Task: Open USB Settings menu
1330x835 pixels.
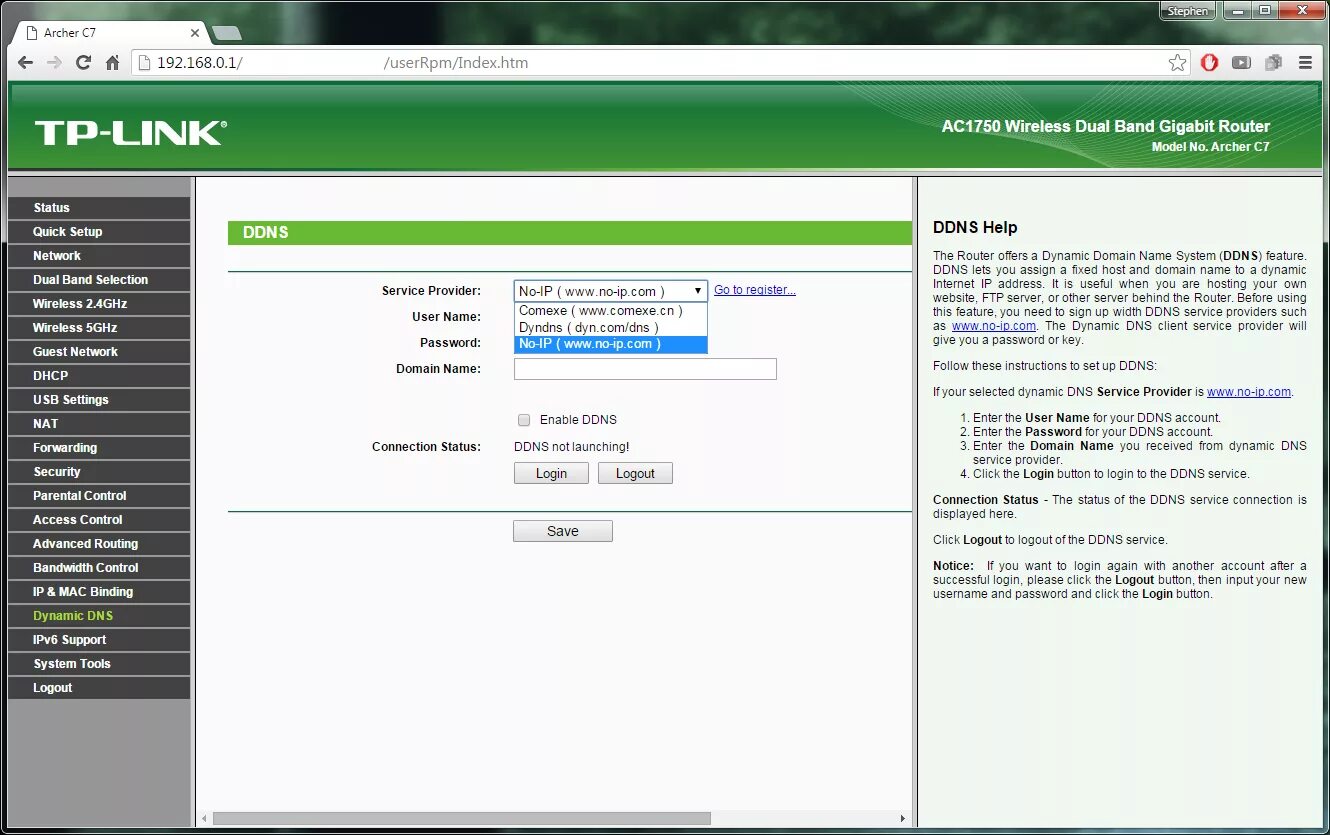Action: click(98, 400)
